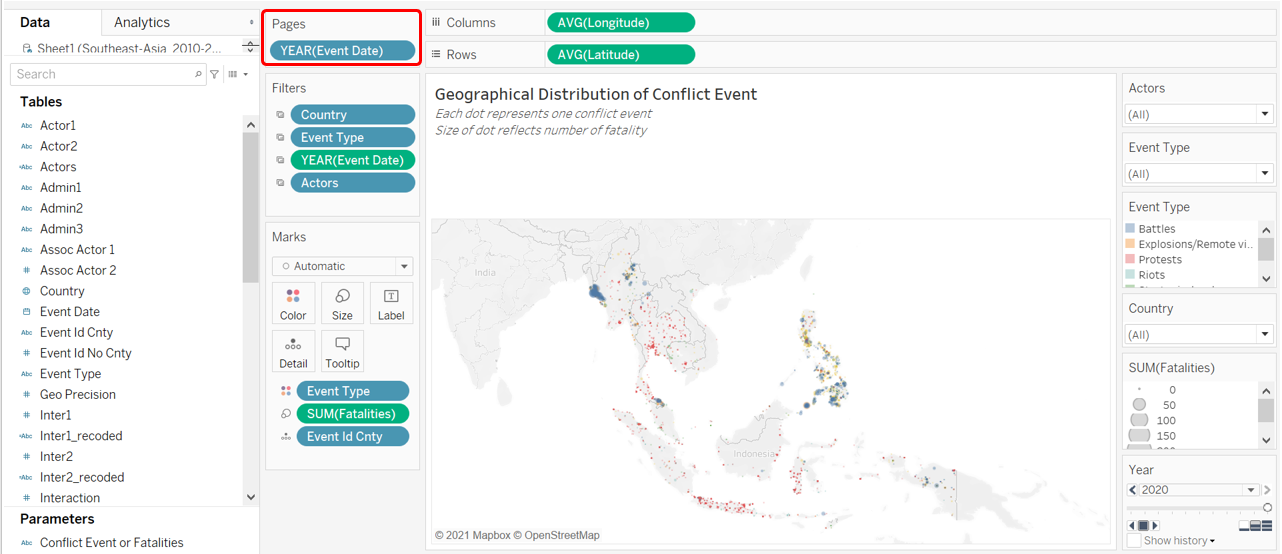The width and height of the screenshot is (1282, 554).
Task: Open the Label marks button
Action: tap(391, 303)
